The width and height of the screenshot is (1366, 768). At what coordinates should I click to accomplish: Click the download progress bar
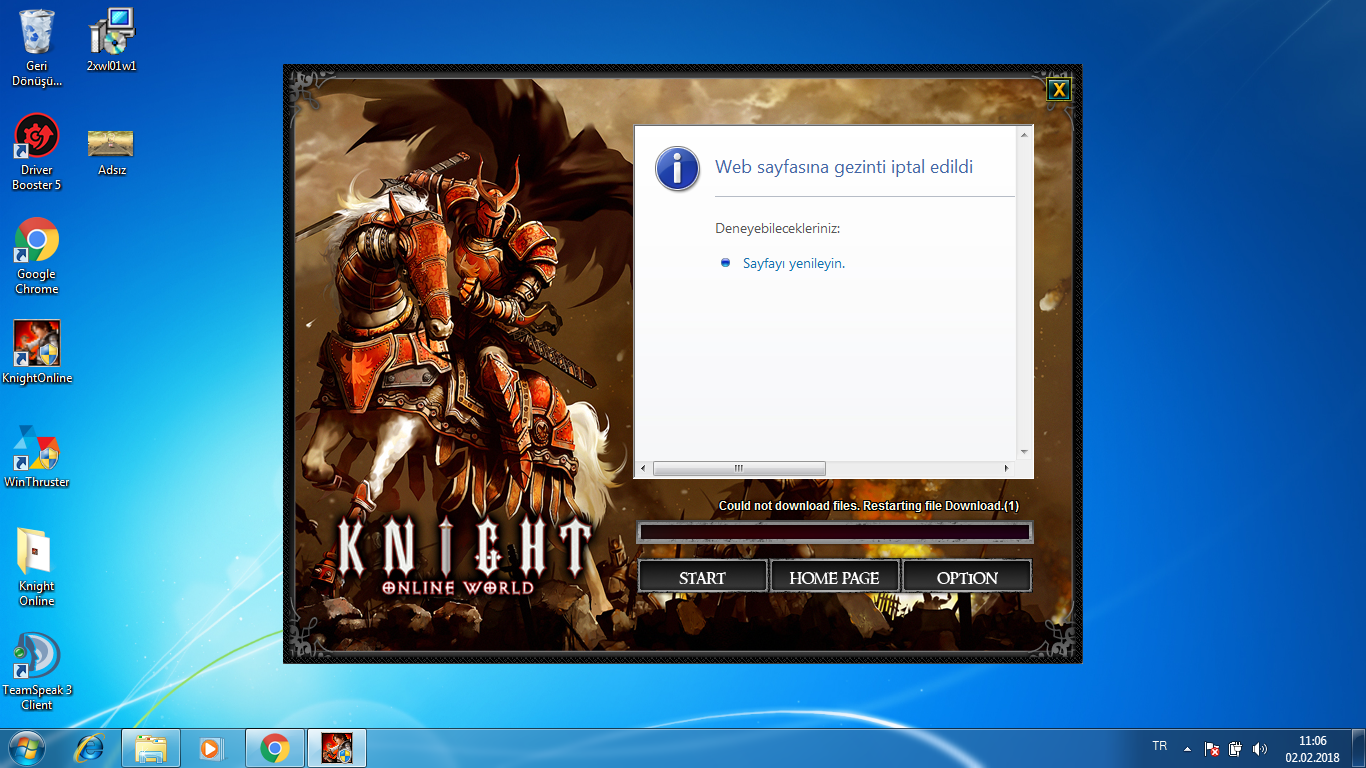pyautogui.click(x=835, y=532)
